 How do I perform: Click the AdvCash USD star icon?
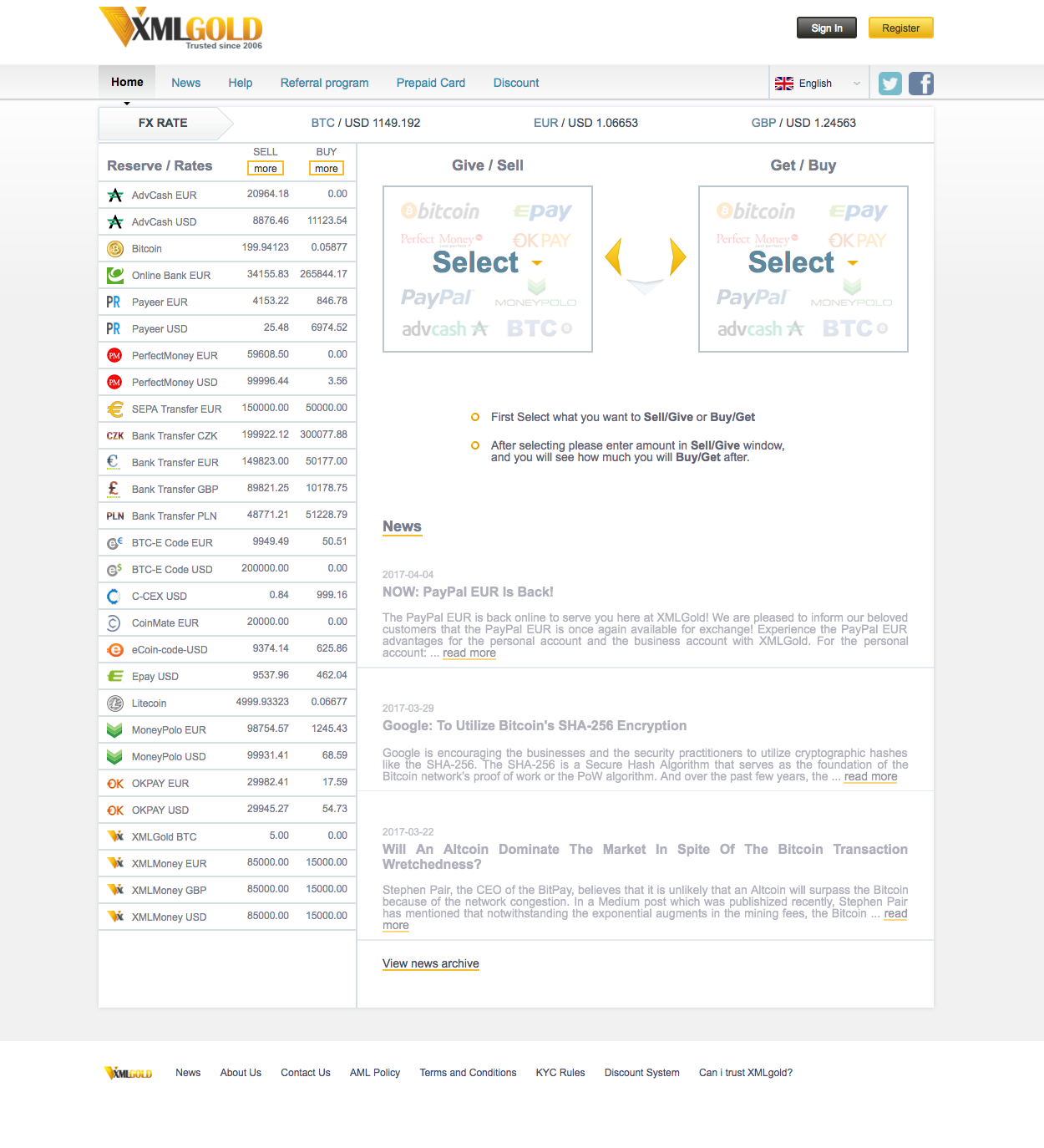(x=115, y=222)
